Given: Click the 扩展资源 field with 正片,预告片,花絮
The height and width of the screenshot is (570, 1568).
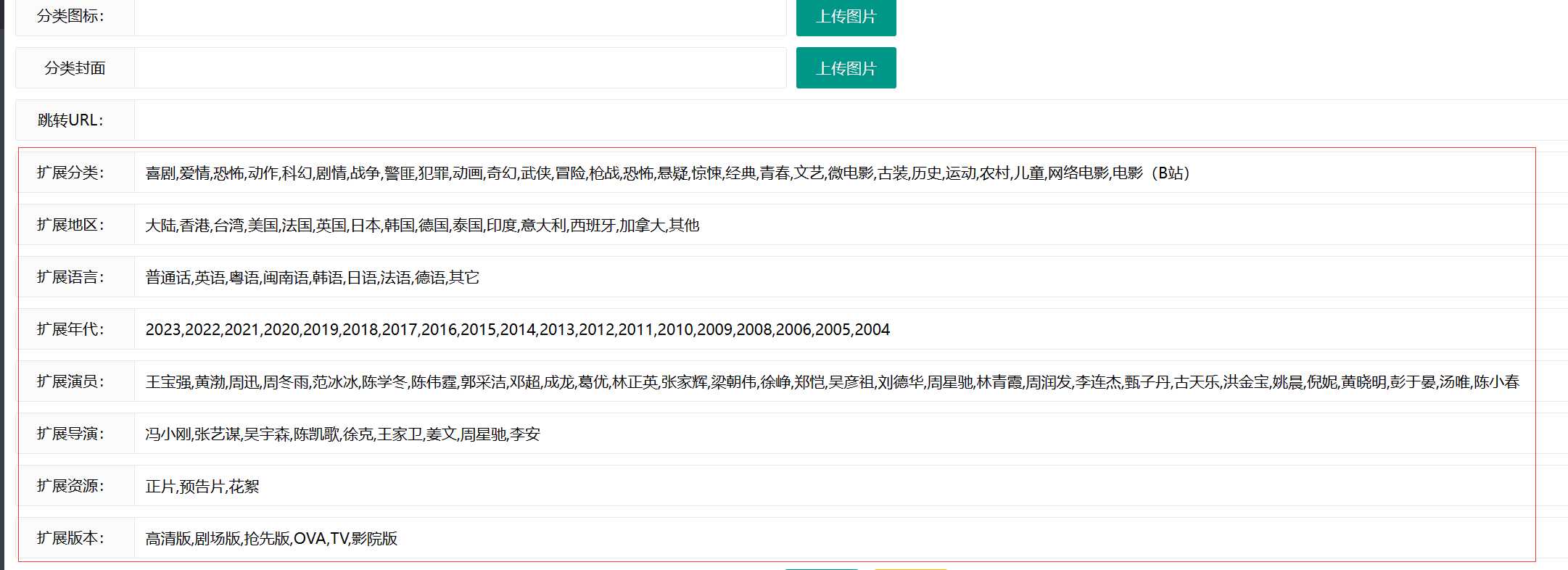Looking at the screenshot, I should click(x=834, y=486).
